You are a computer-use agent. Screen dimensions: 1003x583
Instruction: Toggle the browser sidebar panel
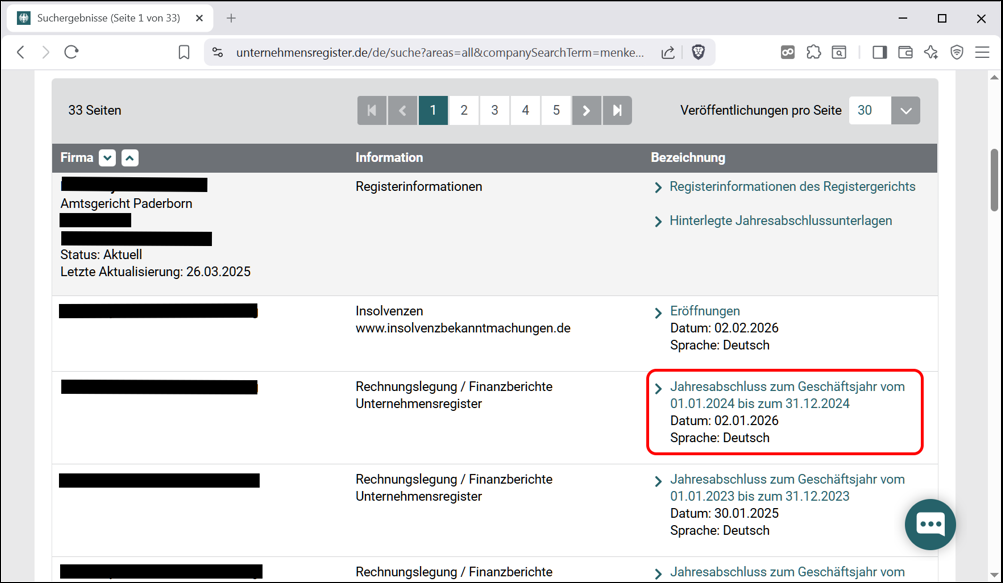click(x=879, y=53)
